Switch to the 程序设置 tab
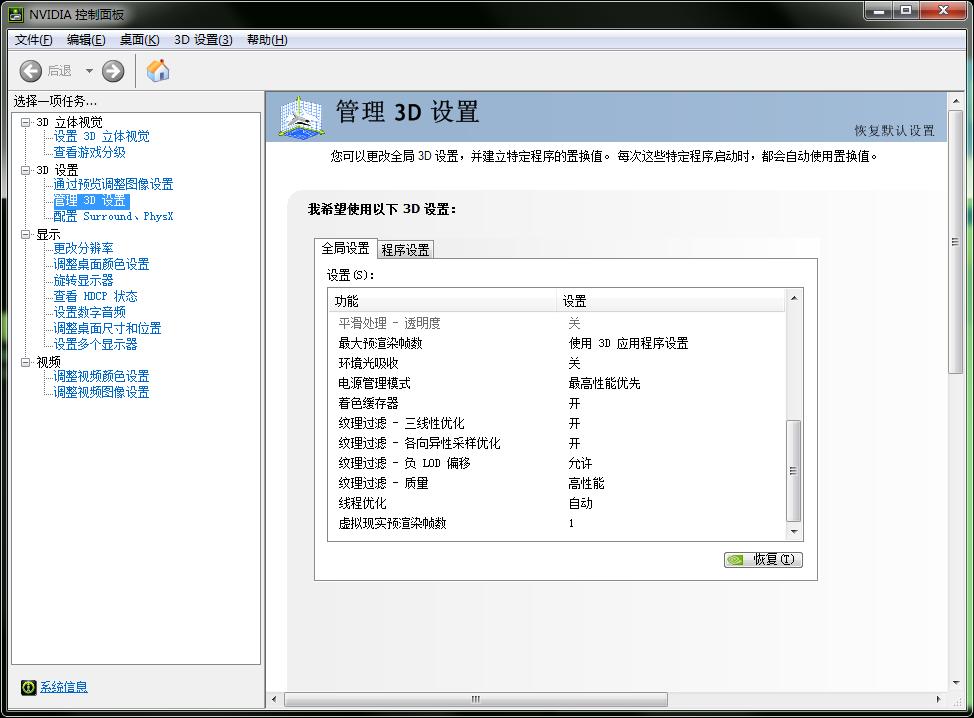This screenshot has height=718, width=974. pyautogui.click(x=405, y=250)
